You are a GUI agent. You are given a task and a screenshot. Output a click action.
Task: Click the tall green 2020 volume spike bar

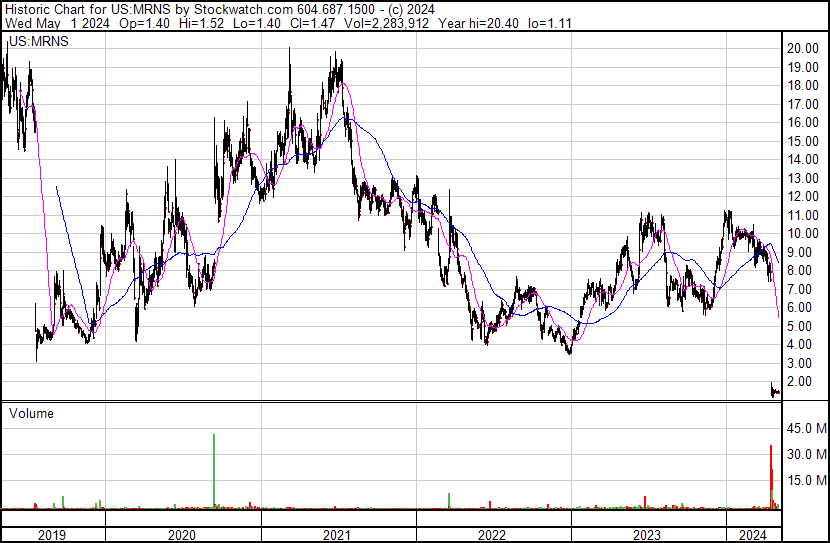[214, 471]
